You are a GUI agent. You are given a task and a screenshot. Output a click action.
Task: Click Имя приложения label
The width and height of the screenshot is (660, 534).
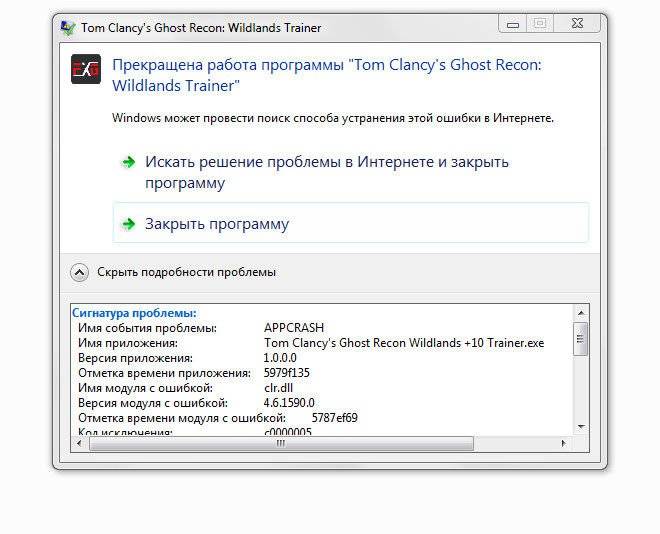128,343
